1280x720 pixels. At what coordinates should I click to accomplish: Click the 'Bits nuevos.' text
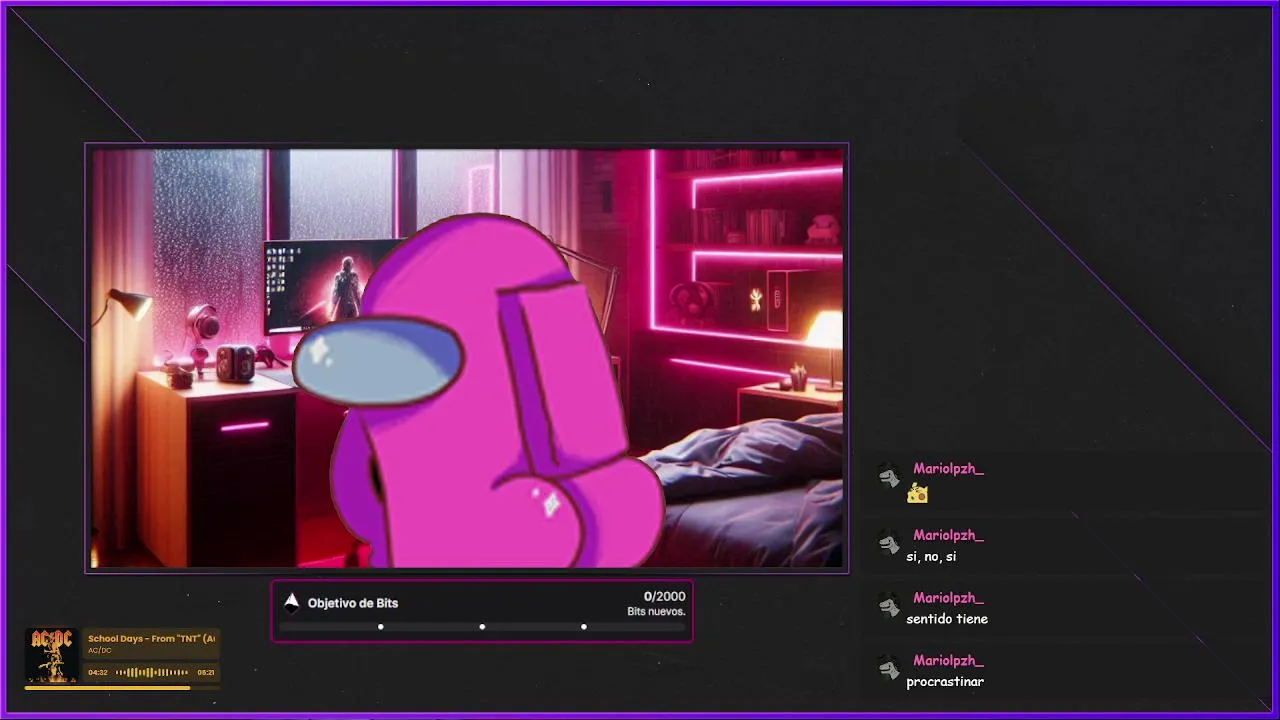pos(656,611)
